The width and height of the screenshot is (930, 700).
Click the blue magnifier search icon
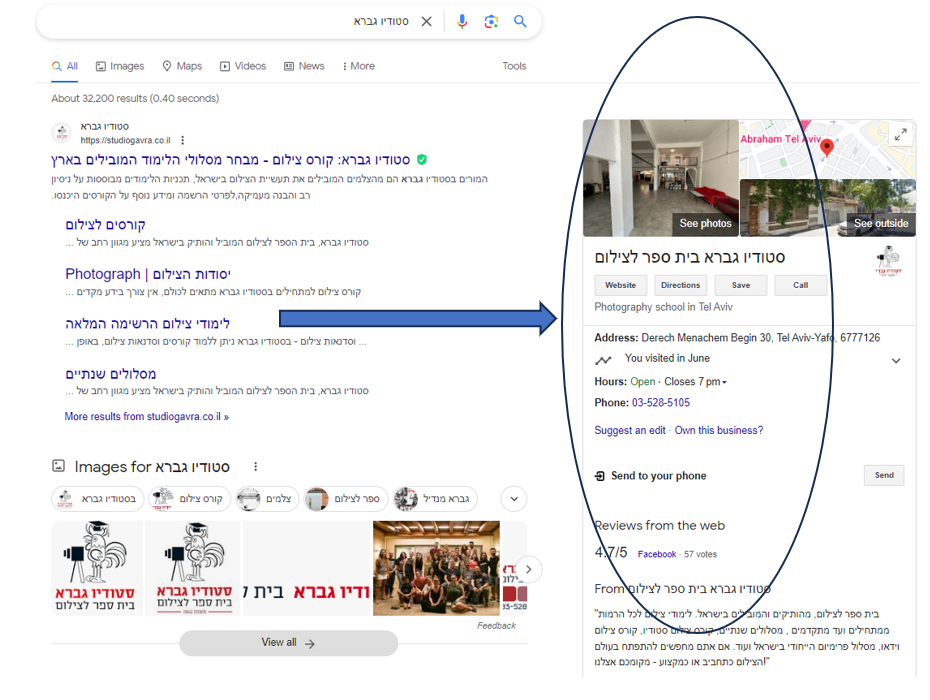(x=520, y=21)
